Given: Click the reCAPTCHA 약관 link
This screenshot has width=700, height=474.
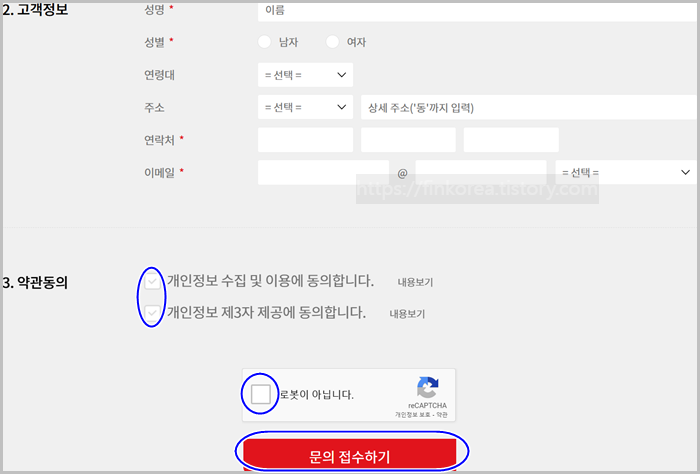Looking at the screenshot, I should coord(442,415).
